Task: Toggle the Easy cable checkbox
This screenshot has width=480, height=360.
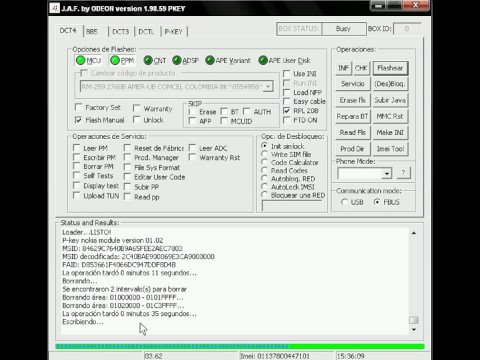Action: (x=287, y=101)
